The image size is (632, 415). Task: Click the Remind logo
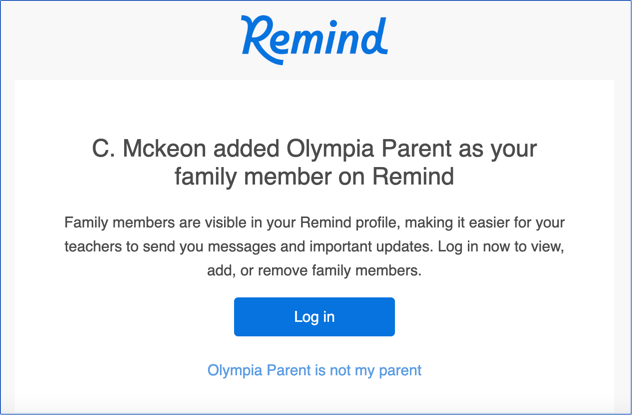pos(314,37)
